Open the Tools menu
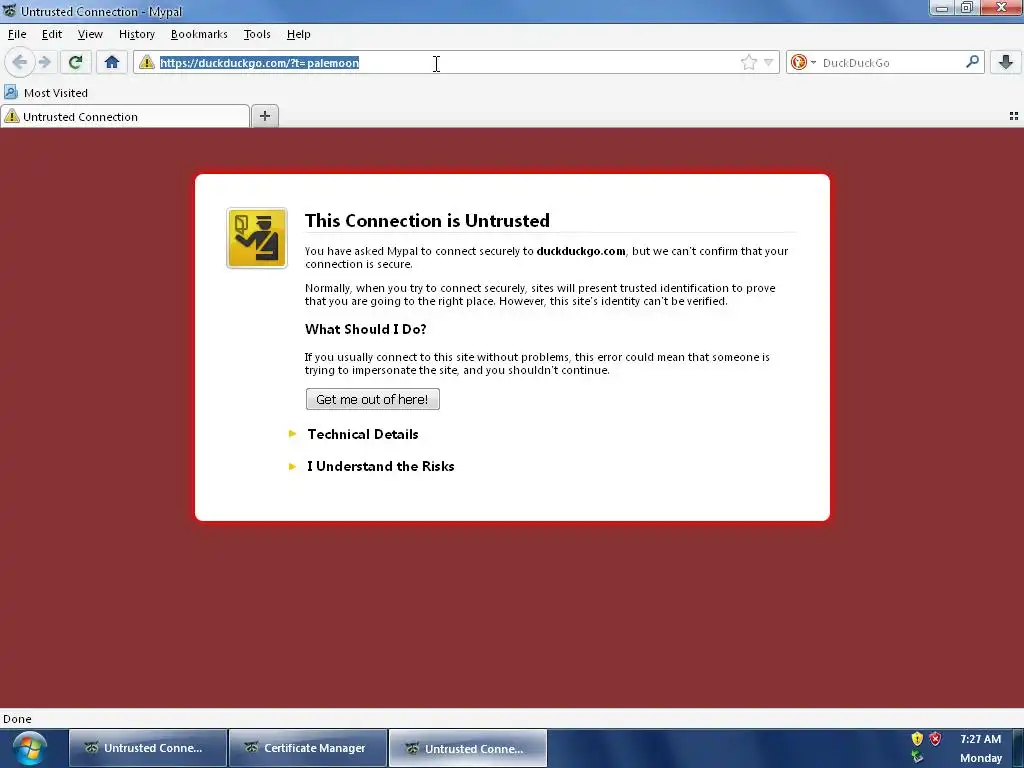The width and height of the screenshot is (1024, 768). (257, 34)
